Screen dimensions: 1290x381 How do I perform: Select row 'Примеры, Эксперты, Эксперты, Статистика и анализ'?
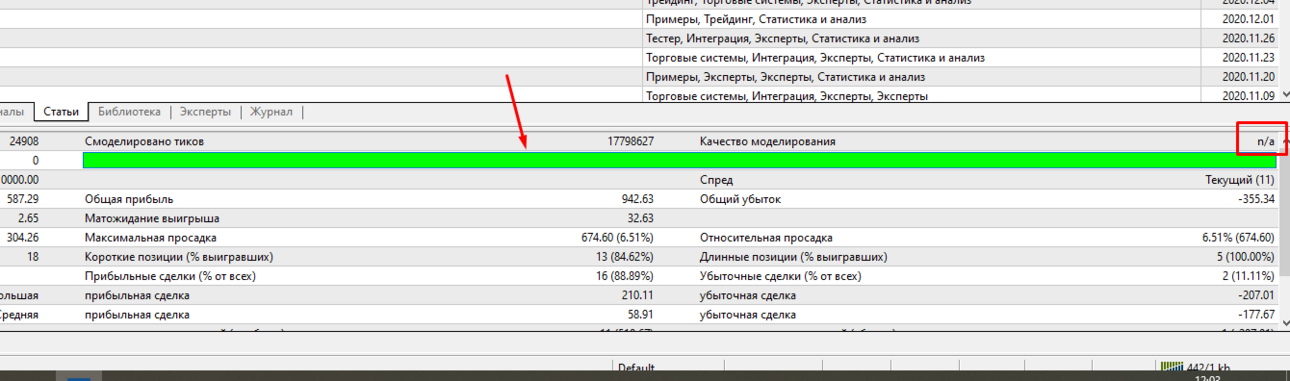786,77
